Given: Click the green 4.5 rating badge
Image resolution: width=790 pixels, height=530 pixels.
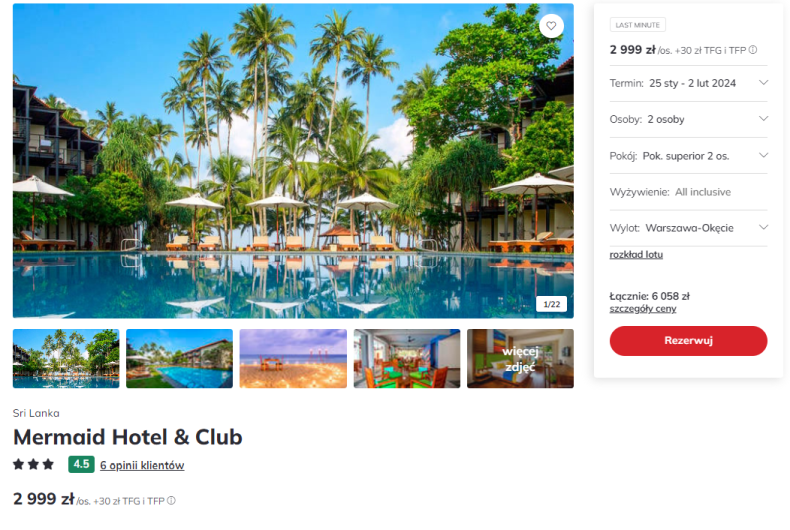Looking at the screenshot, I should click(x=82, y=465).
